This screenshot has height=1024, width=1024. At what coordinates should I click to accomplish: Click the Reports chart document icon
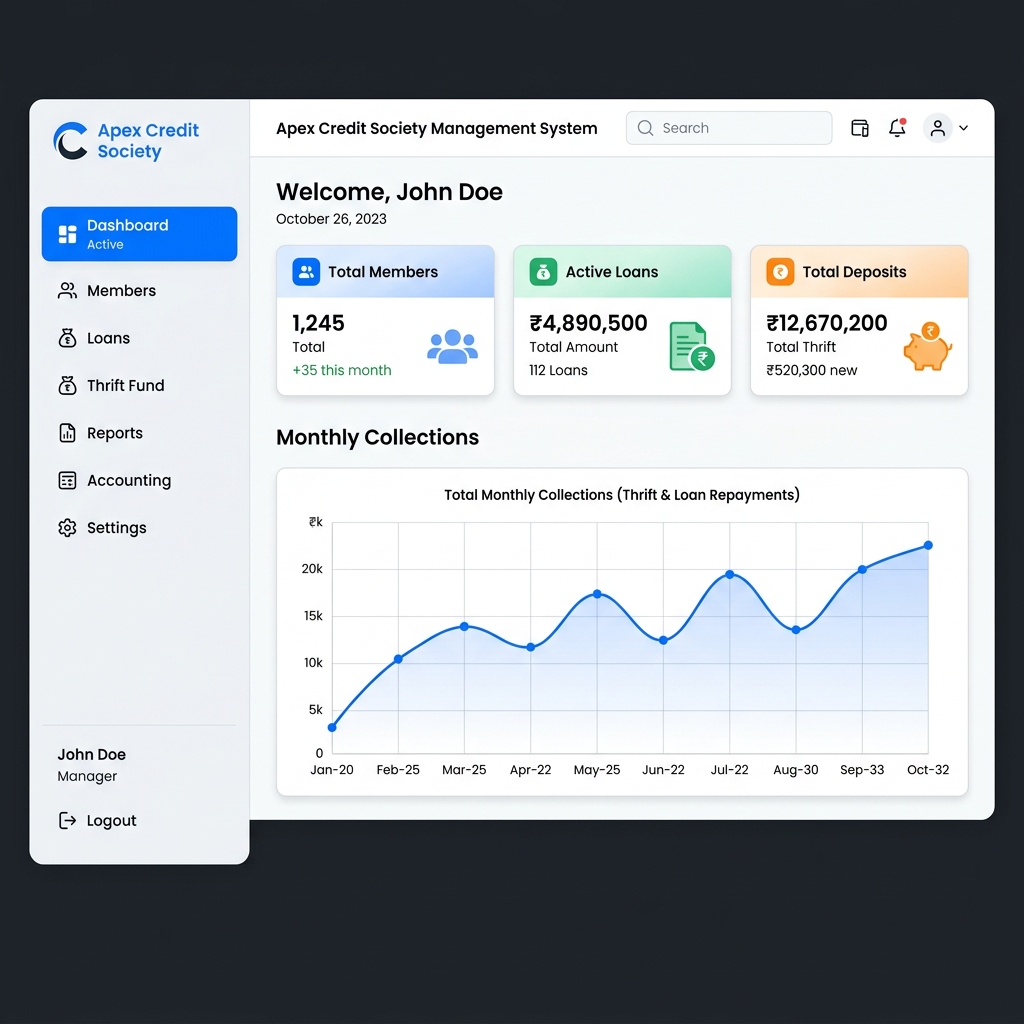click(67, 433)
